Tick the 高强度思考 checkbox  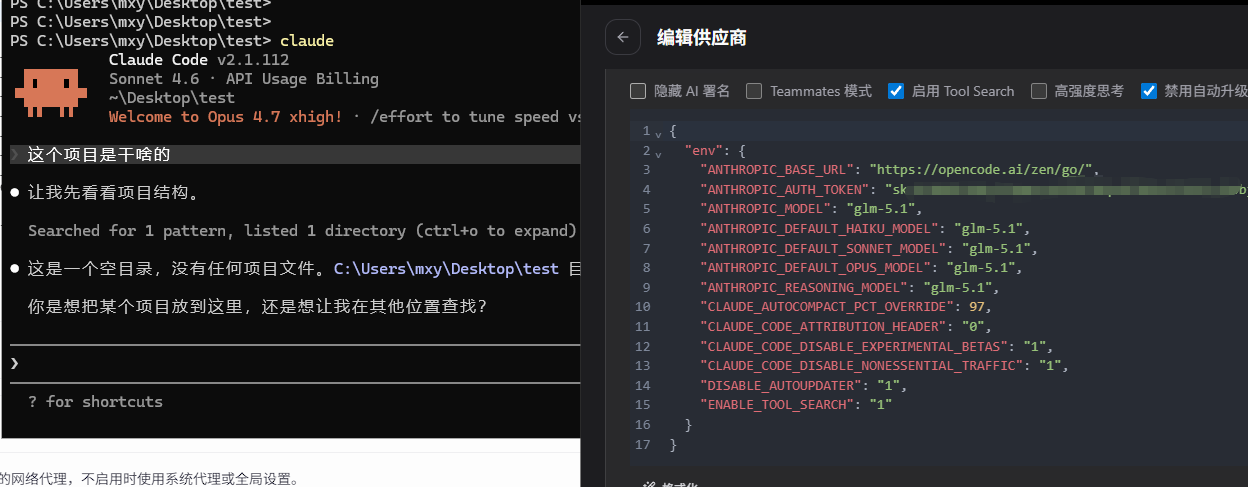(1038, 91)
